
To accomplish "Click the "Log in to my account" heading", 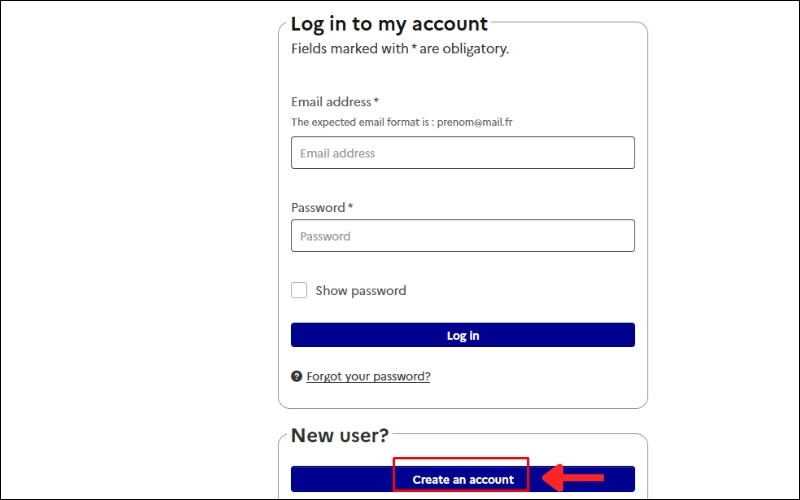I will [389, 24].
